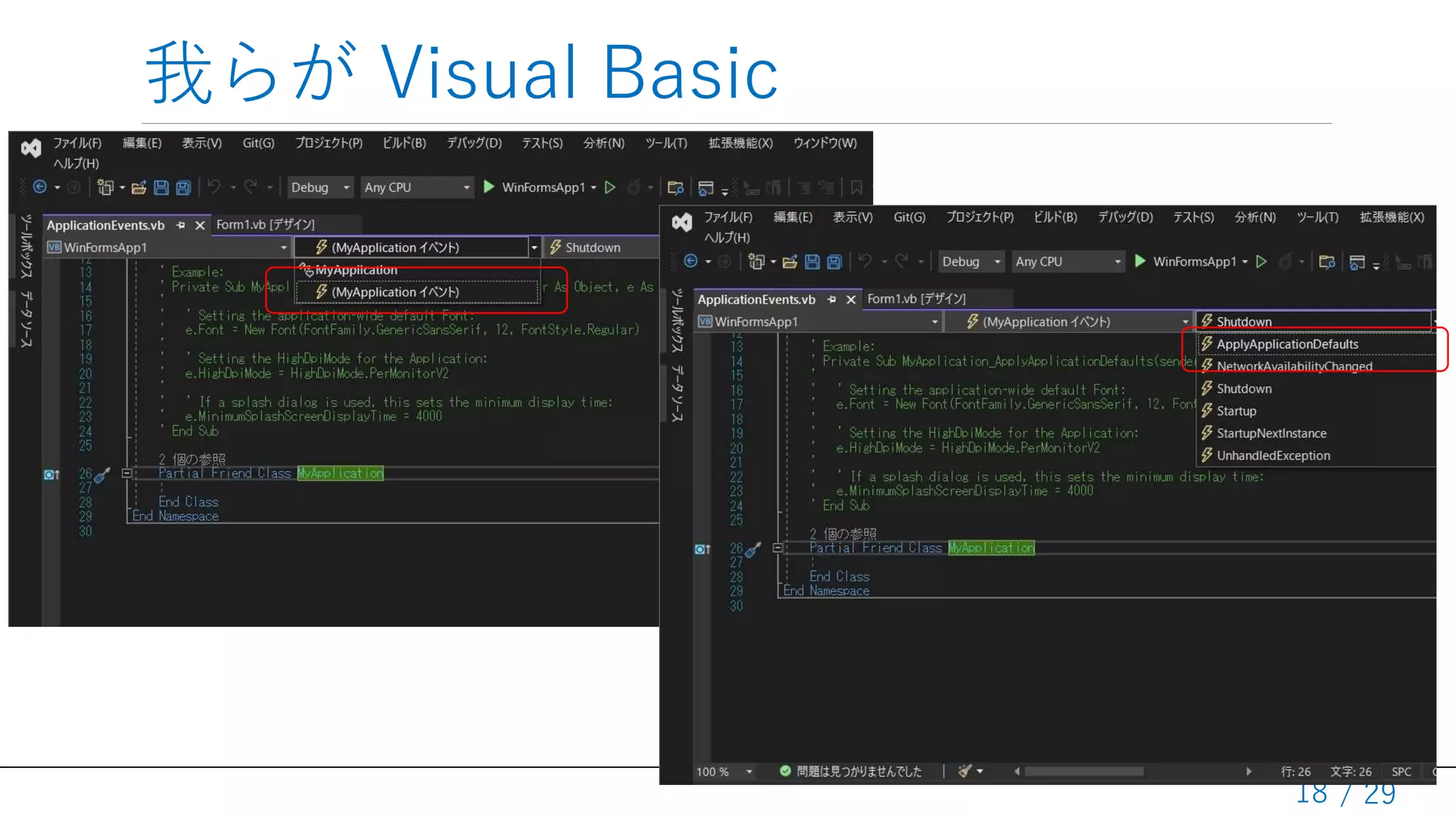Open データソース side panel in left window

[x=26, y=319]
